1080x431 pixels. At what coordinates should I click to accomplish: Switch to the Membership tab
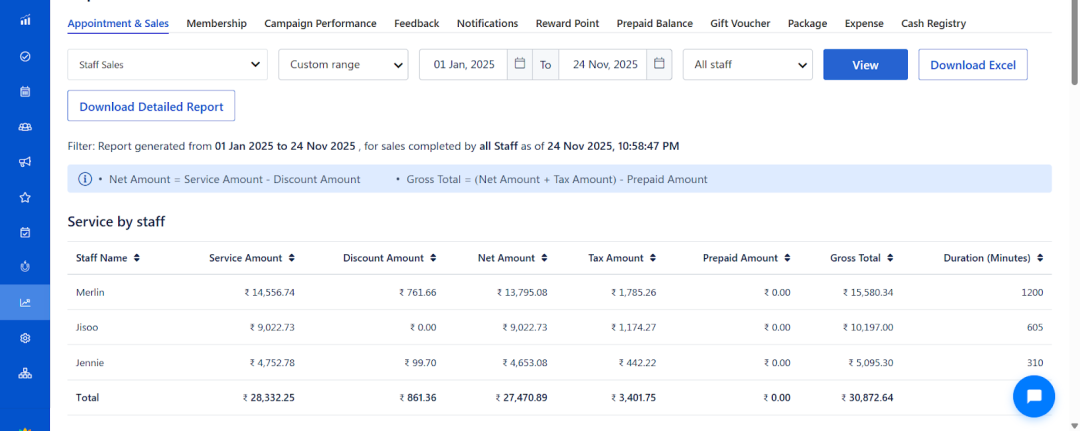coord(216,23)
